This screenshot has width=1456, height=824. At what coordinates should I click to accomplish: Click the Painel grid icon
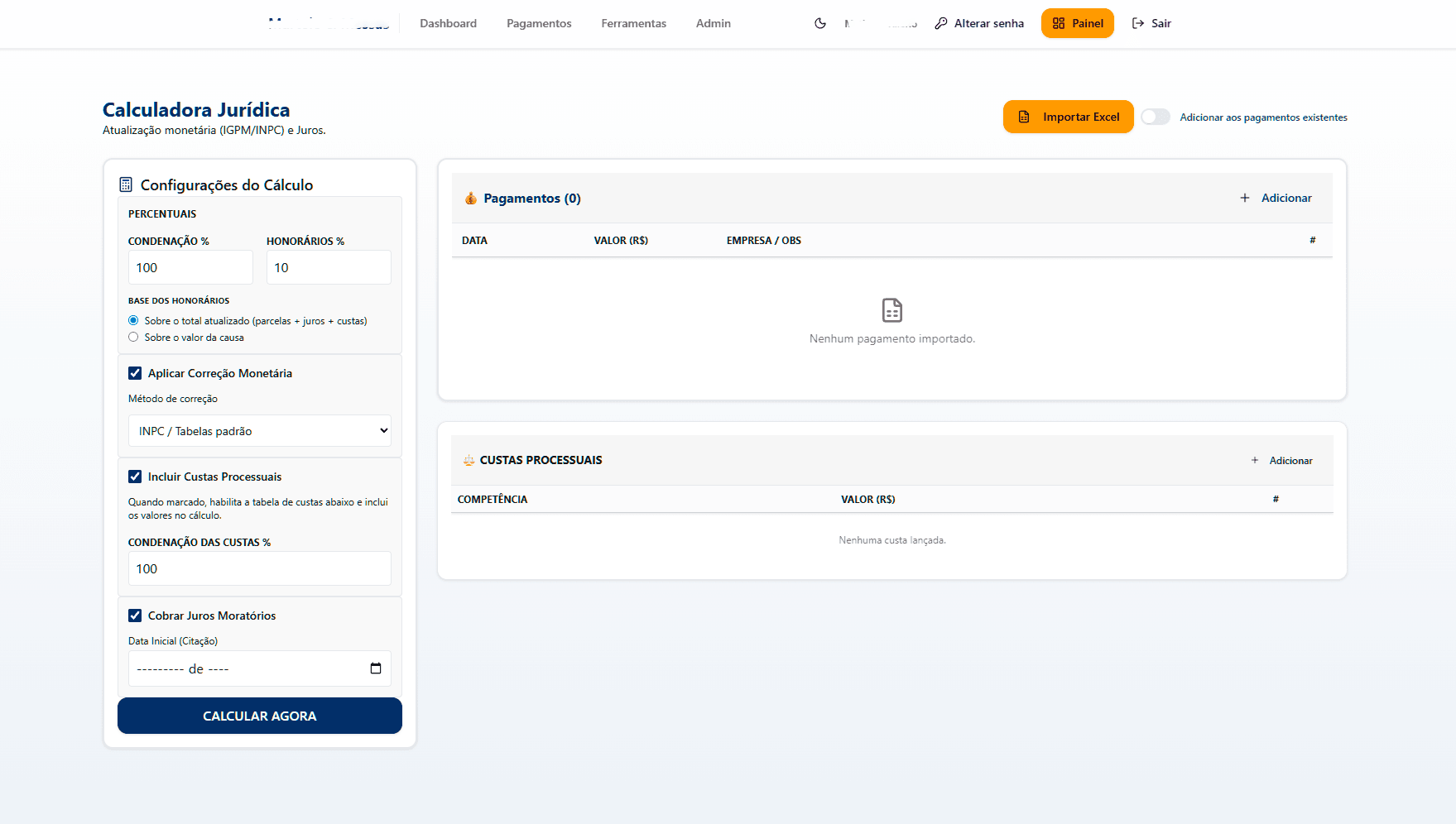pos(1058,23)
